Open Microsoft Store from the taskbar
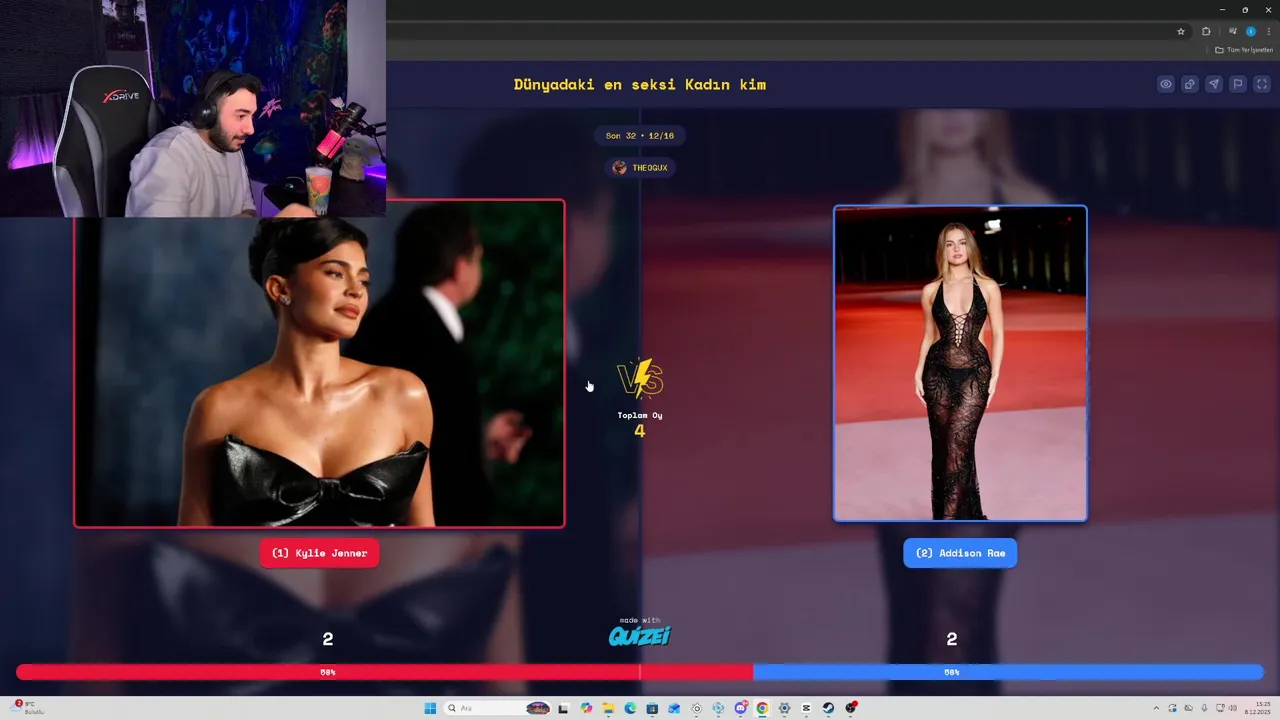This screenshot has width=1280, height=720. 652,708
